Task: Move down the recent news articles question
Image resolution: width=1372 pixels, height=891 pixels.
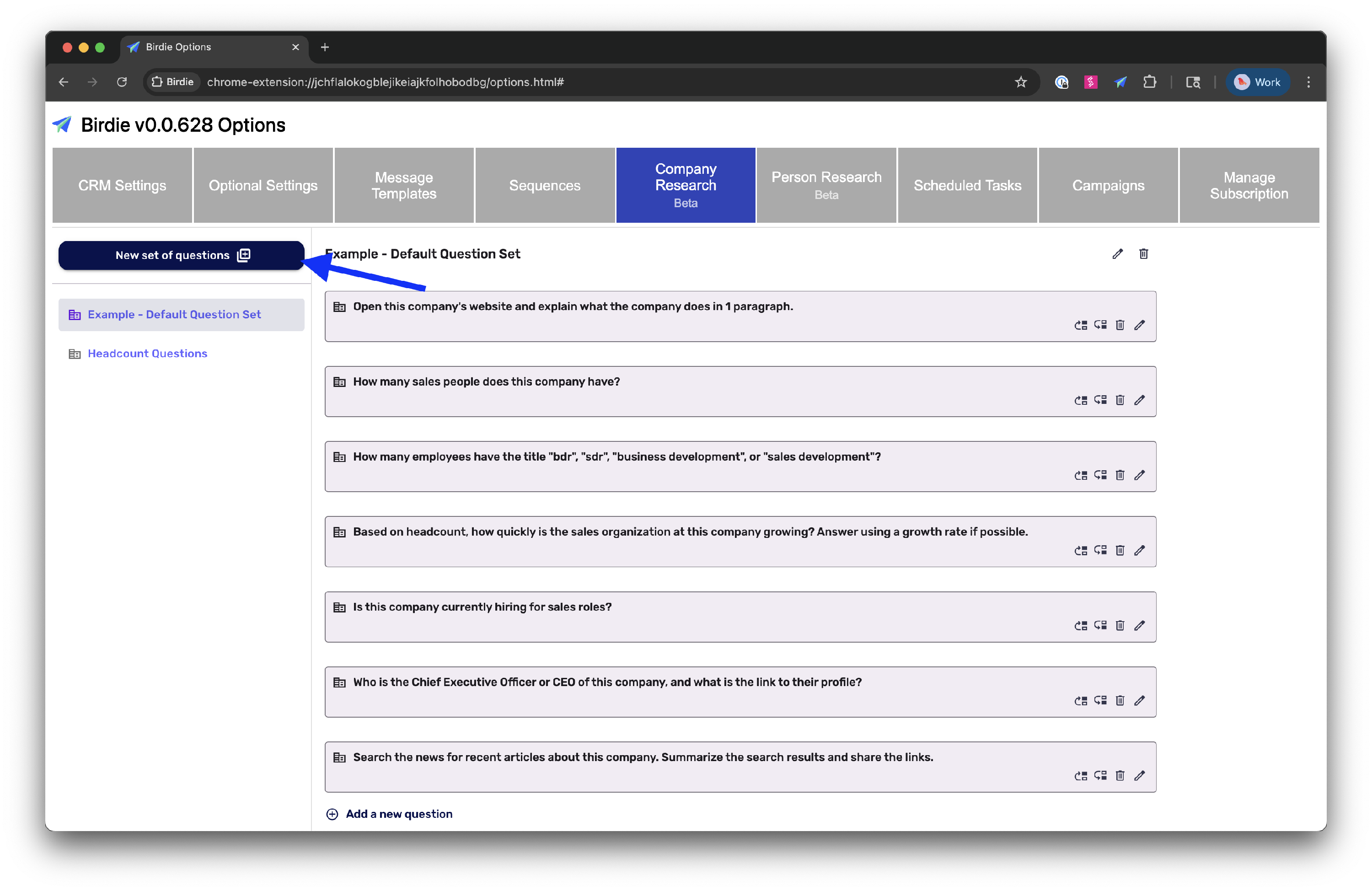Action: (x=1100, y=776)
